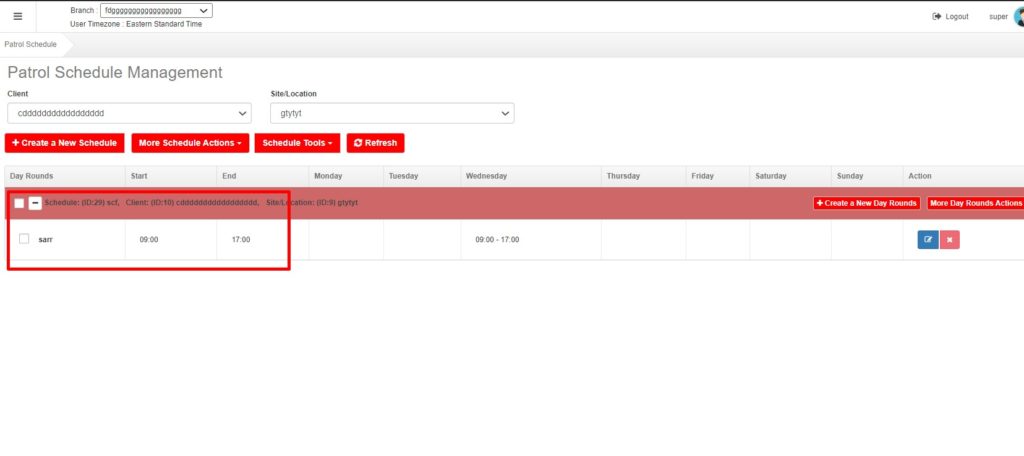Select the sarr day round checkbox
Image resolution: width=1024 pixels, height=456 pixels.
point(24,239)
